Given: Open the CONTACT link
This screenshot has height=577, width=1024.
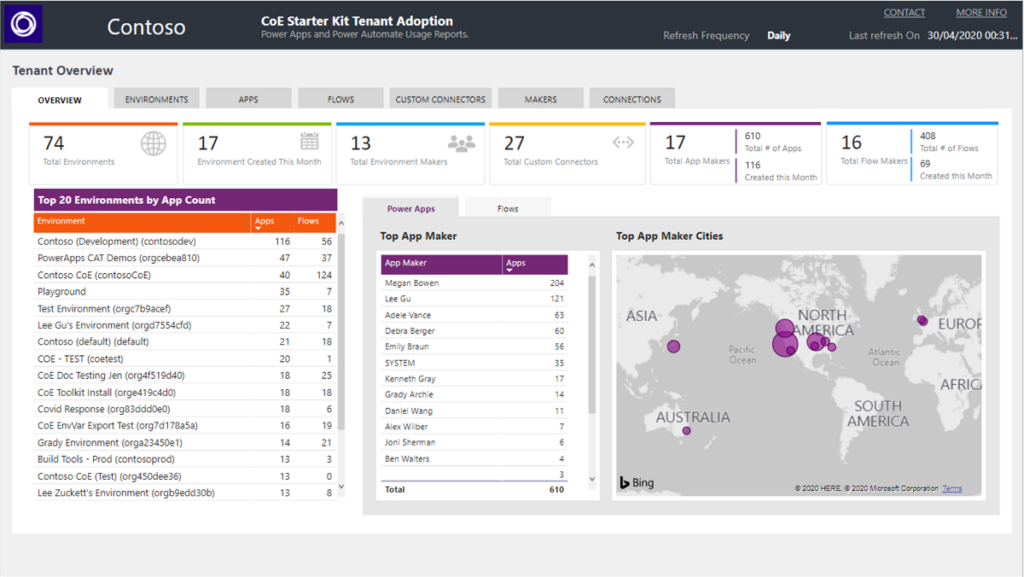Looking at the screenshot, I should click(x=903, y=12).
